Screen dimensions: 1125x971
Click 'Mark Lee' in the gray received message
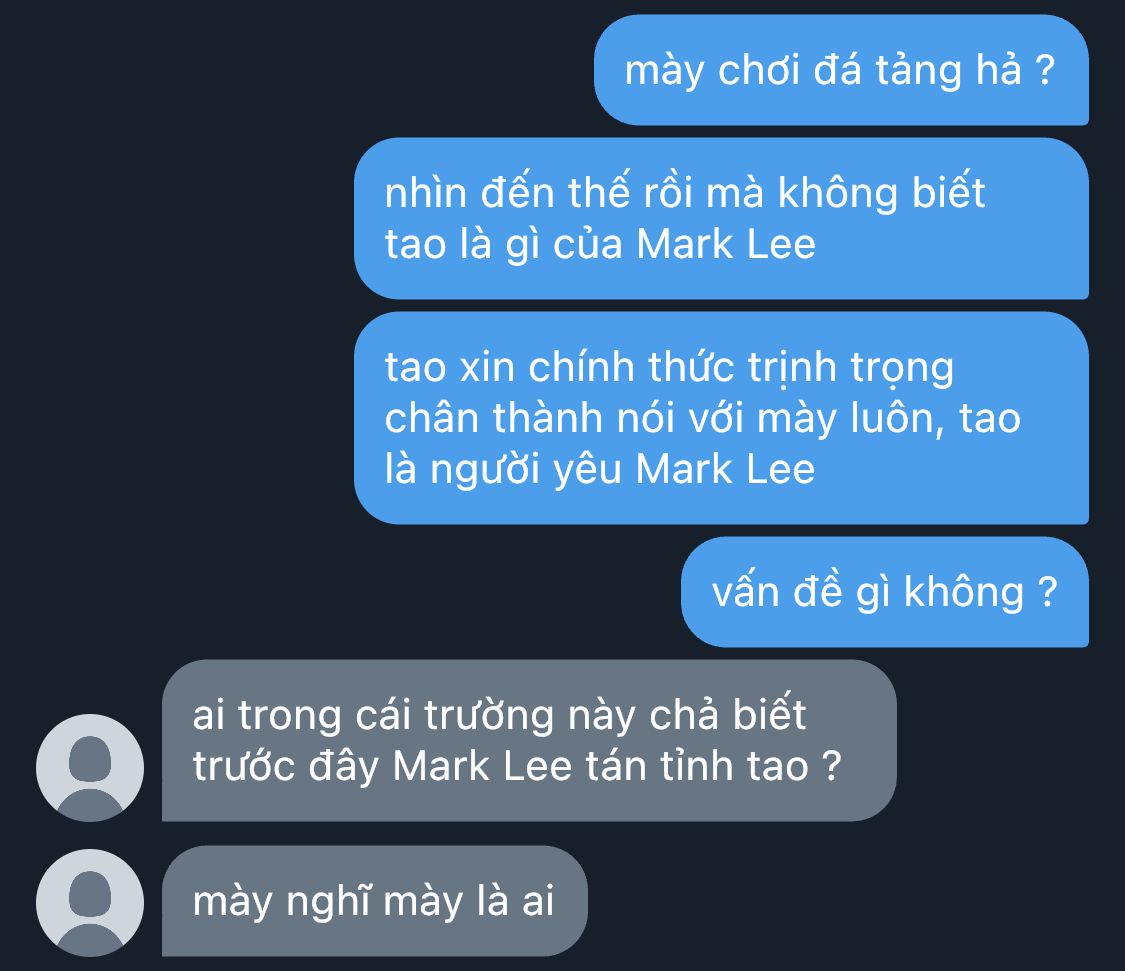(x=482, y=766)
